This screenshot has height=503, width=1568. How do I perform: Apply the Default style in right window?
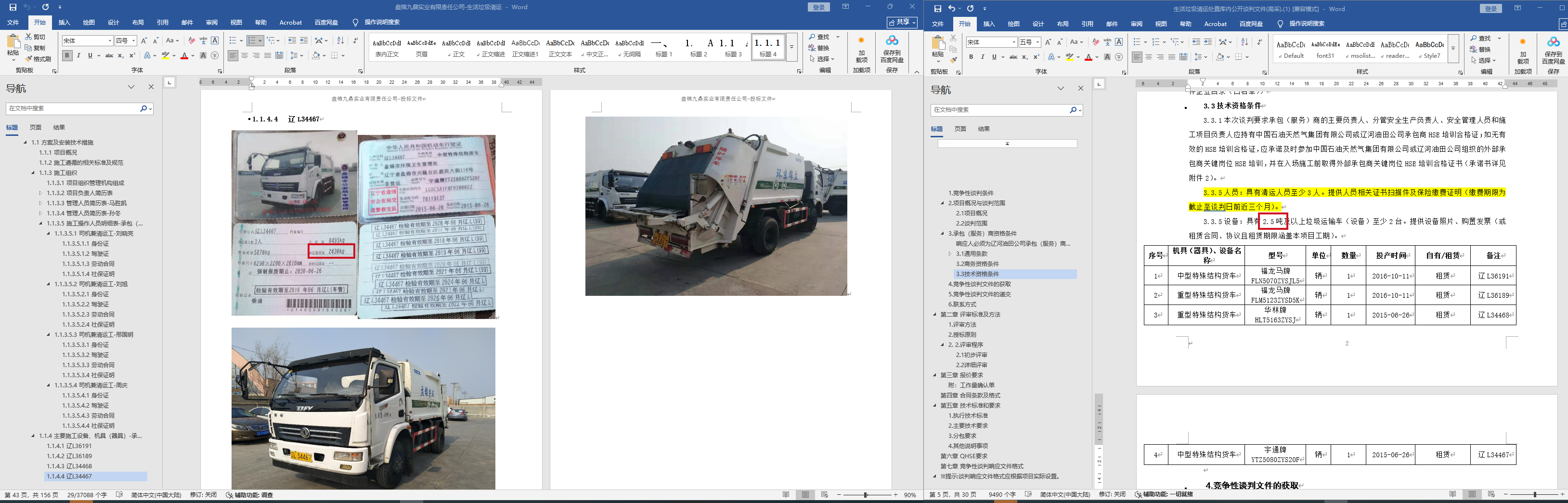[1290, 49]
